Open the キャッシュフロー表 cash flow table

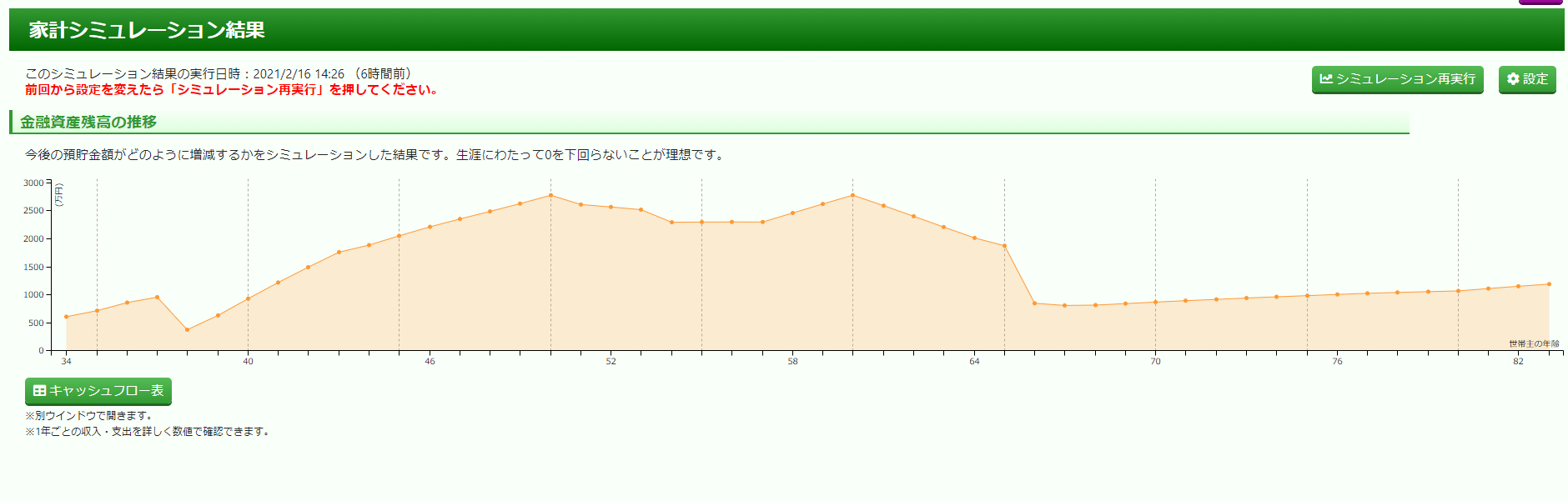98,391
